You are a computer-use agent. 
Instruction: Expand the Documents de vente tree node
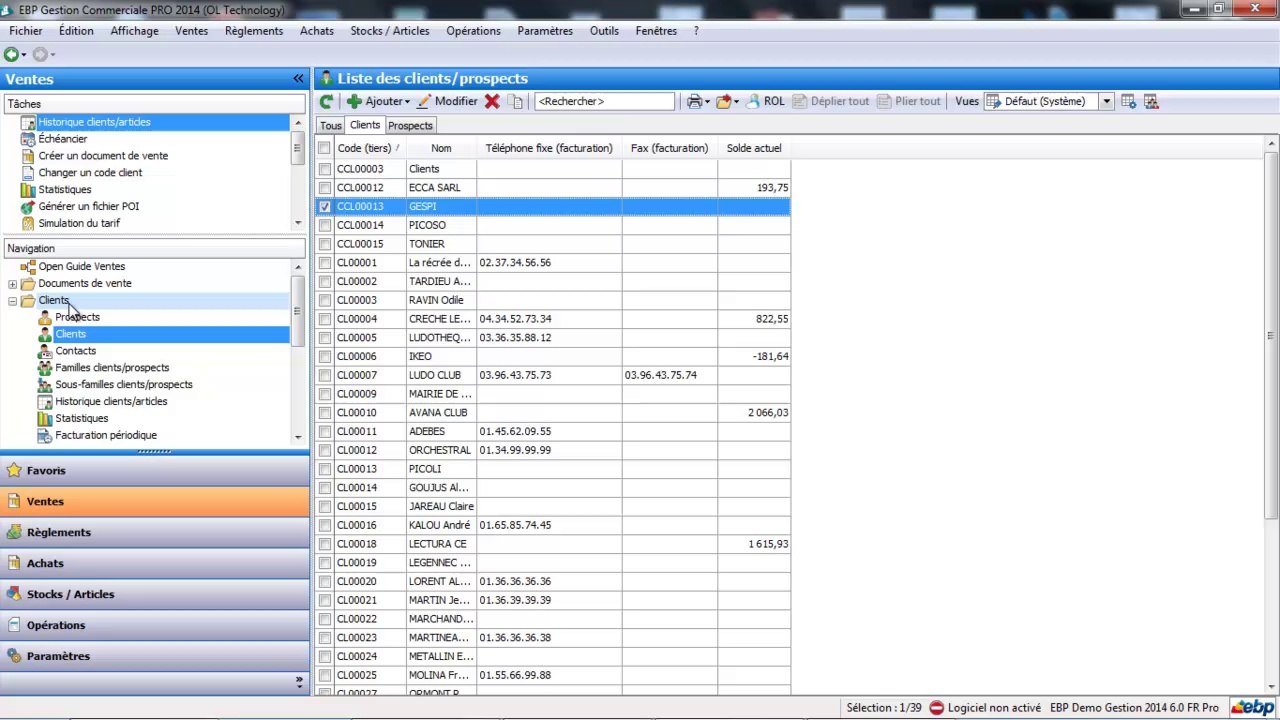tap(12, 284)
